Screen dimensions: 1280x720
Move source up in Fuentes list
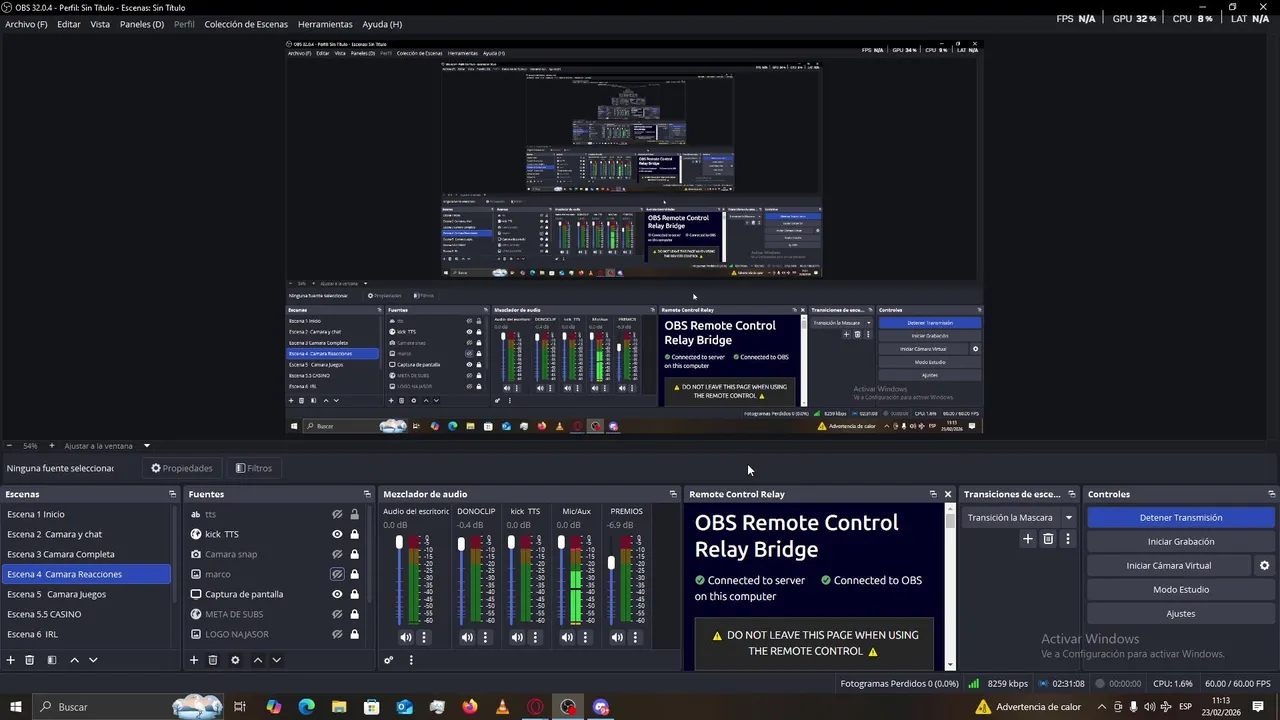point(257,660)
